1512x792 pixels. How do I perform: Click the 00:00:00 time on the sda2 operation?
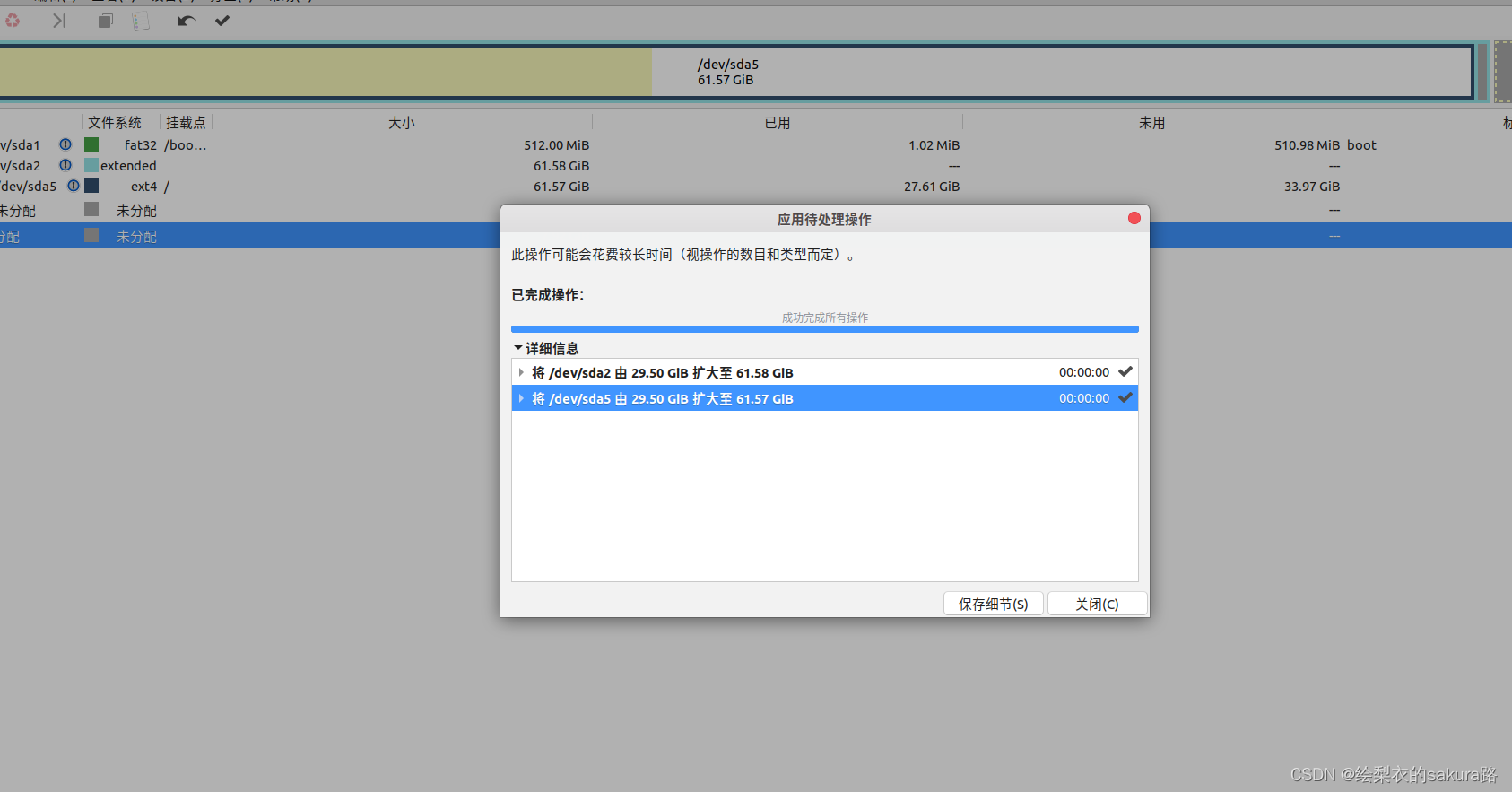[x=1084, y=372]
